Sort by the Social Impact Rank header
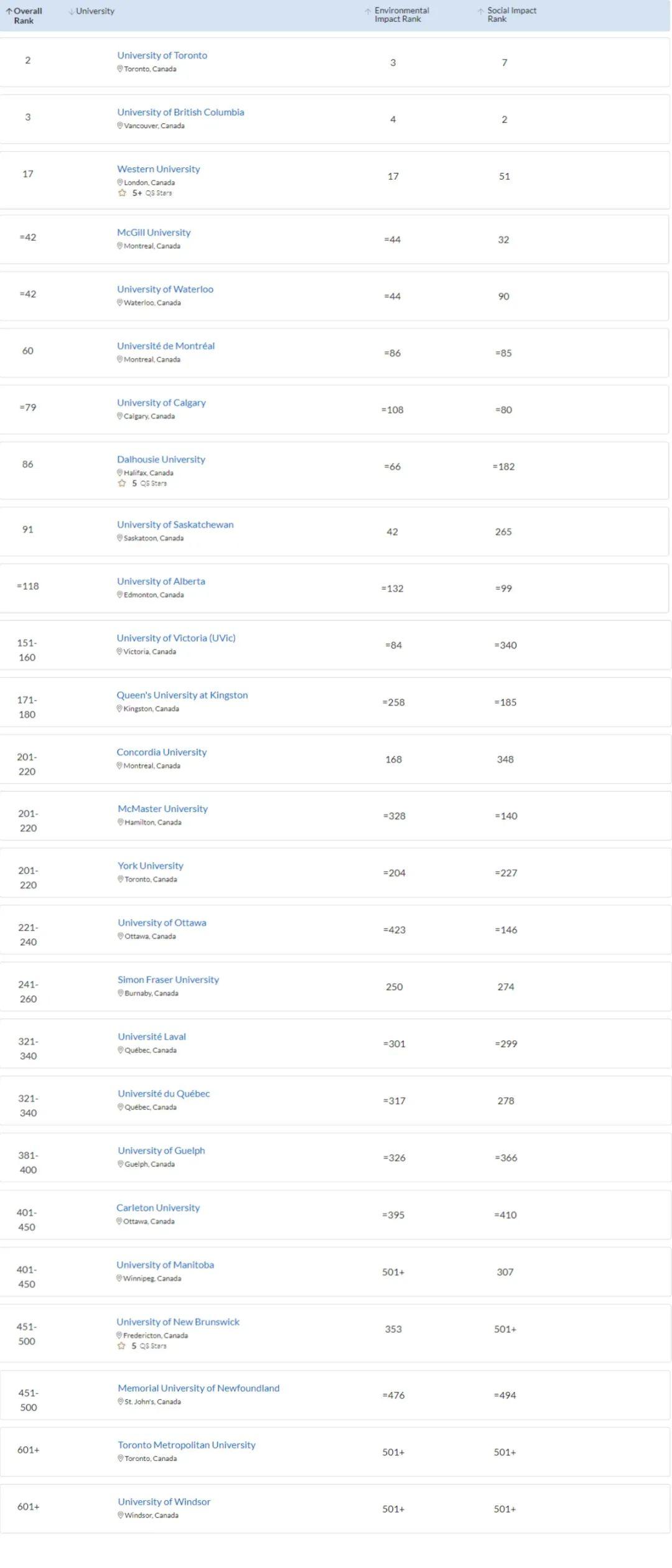 [x=511, y=15]
